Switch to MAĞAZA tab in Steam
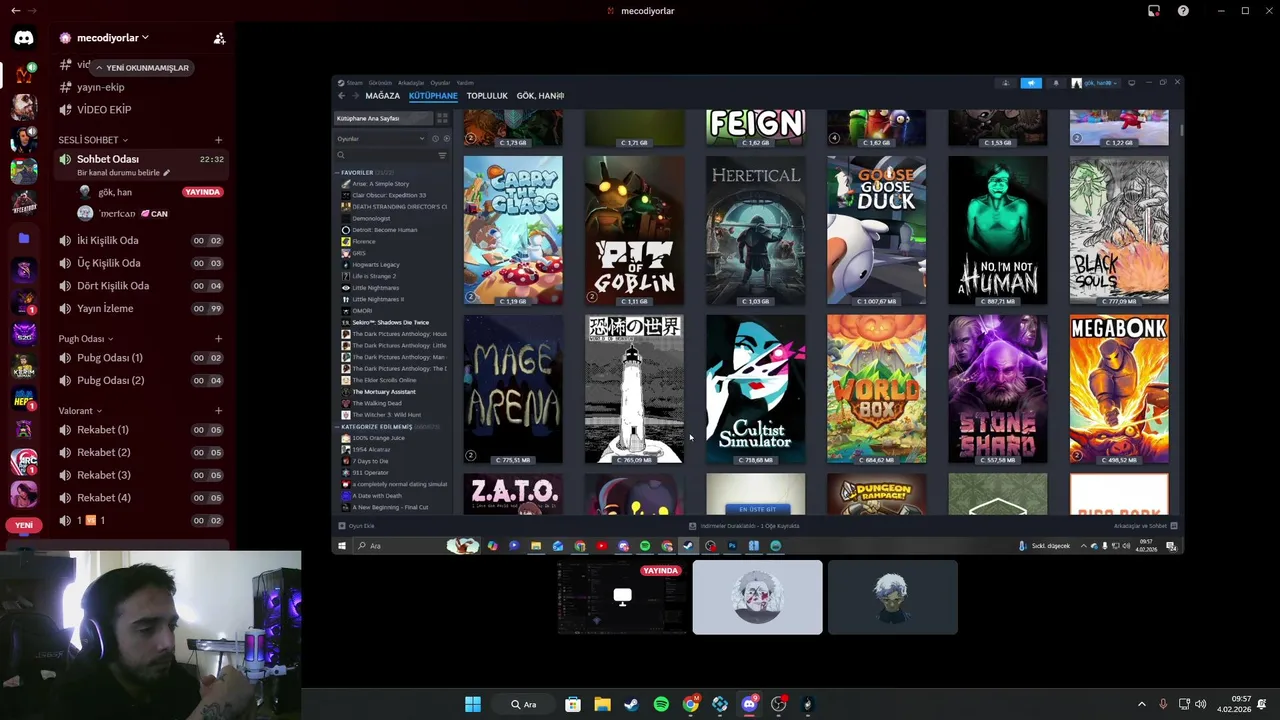Image resolution: width=1280 pixels, height=720 pixels. 382,96
